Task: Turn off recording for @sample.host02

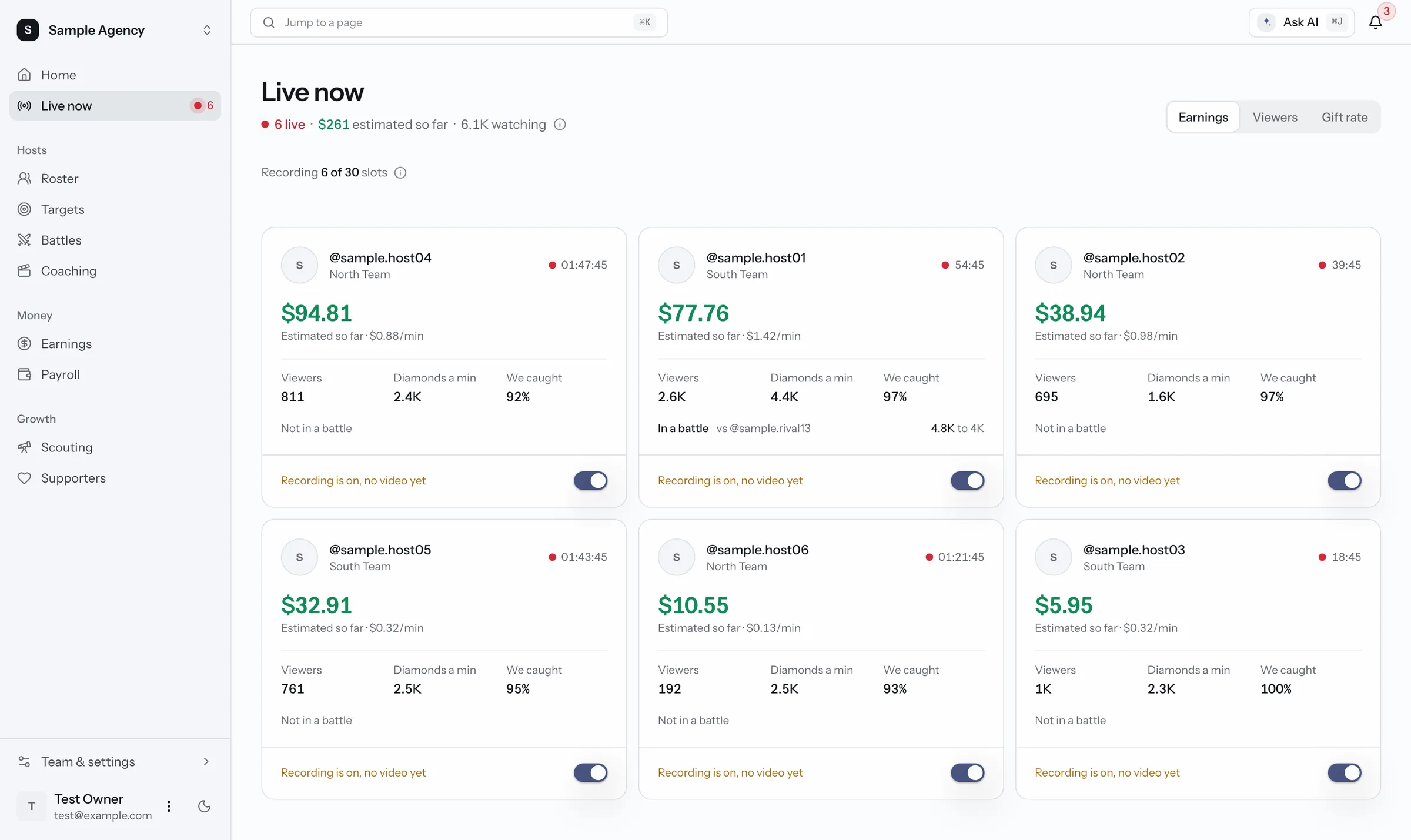Action: (x=1344, y=481)
